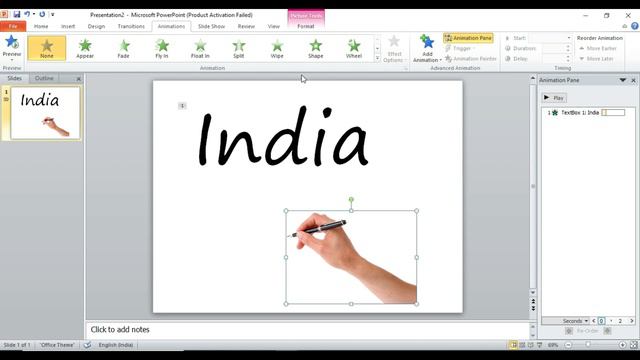This screenshot has height=360, width=640.
Task: Switch to Normal view in status bar
Action: click(513, 345)
